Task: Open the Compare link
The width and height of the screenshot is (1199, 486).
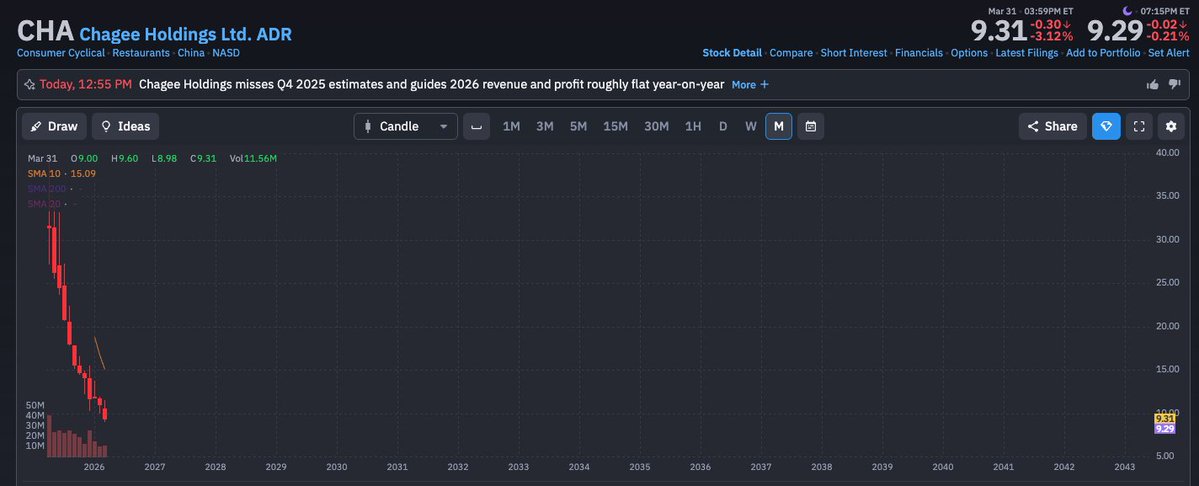Action: pos(791,53)
